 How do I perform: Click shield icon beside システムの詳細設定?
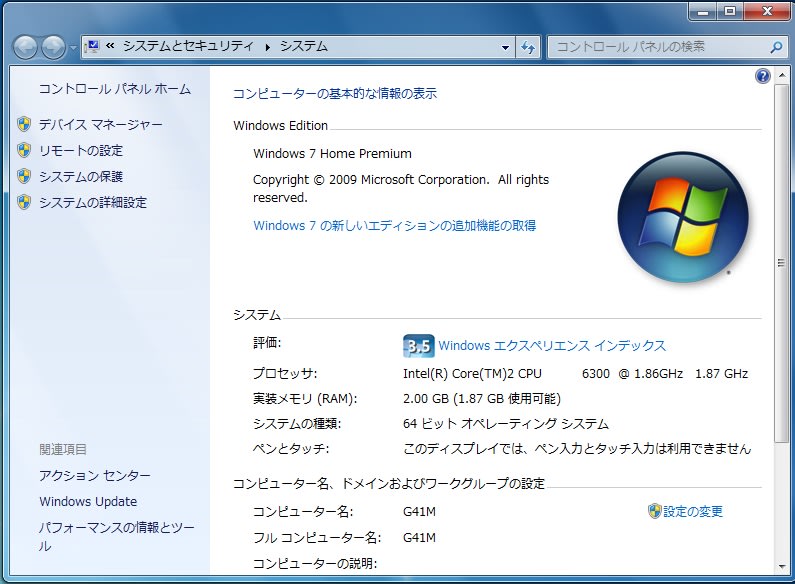(24, 202)
